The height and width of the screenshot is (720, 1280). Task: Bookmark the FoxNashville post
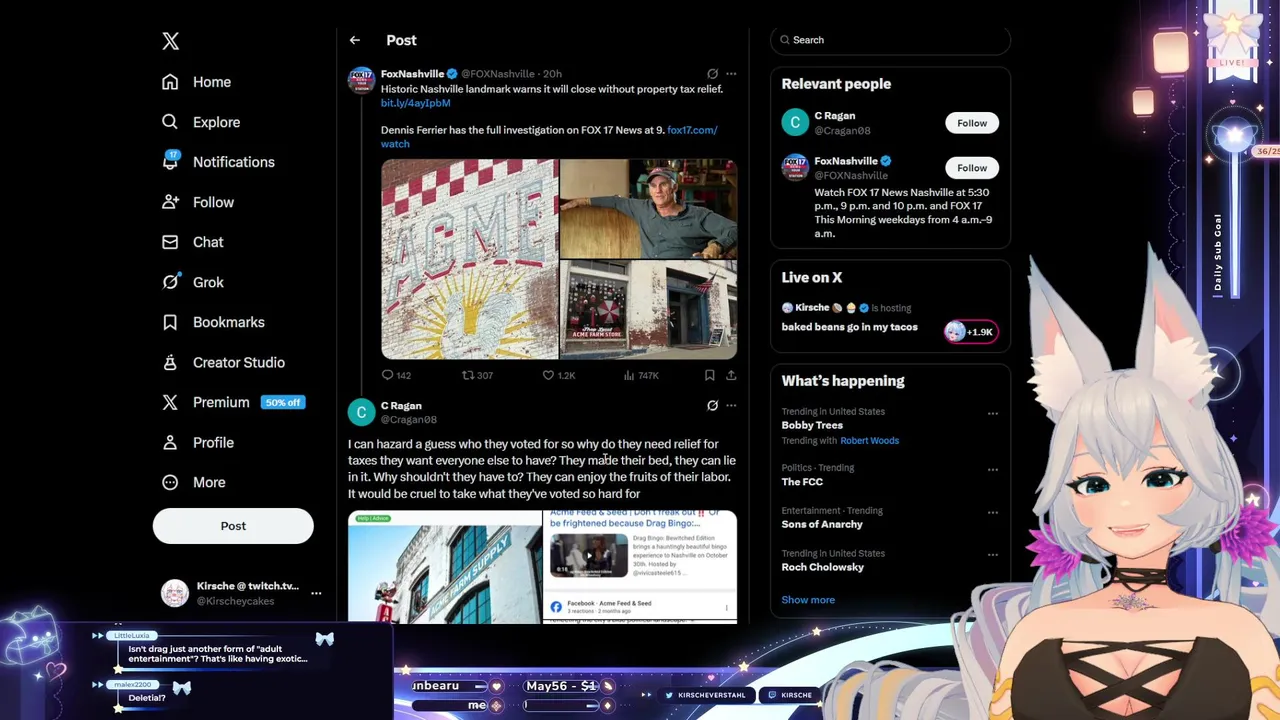coord(709,375)
